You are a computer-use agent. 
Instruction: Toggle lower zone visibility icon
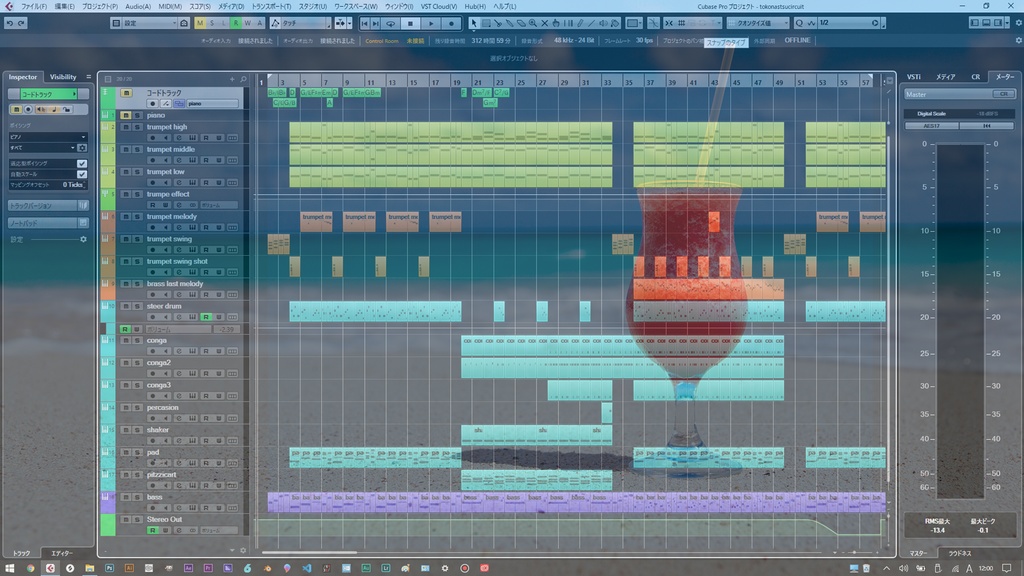(x=986, y=24)
